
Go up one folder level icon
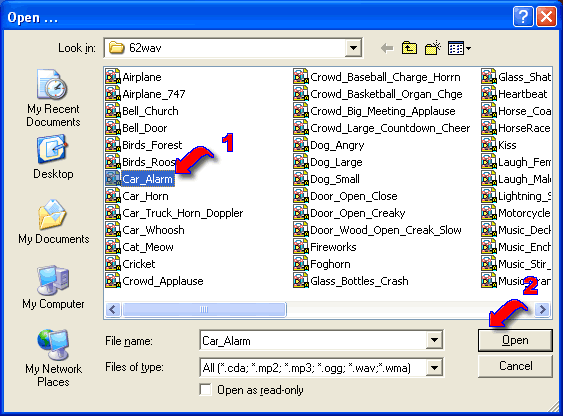pos(410,48)
